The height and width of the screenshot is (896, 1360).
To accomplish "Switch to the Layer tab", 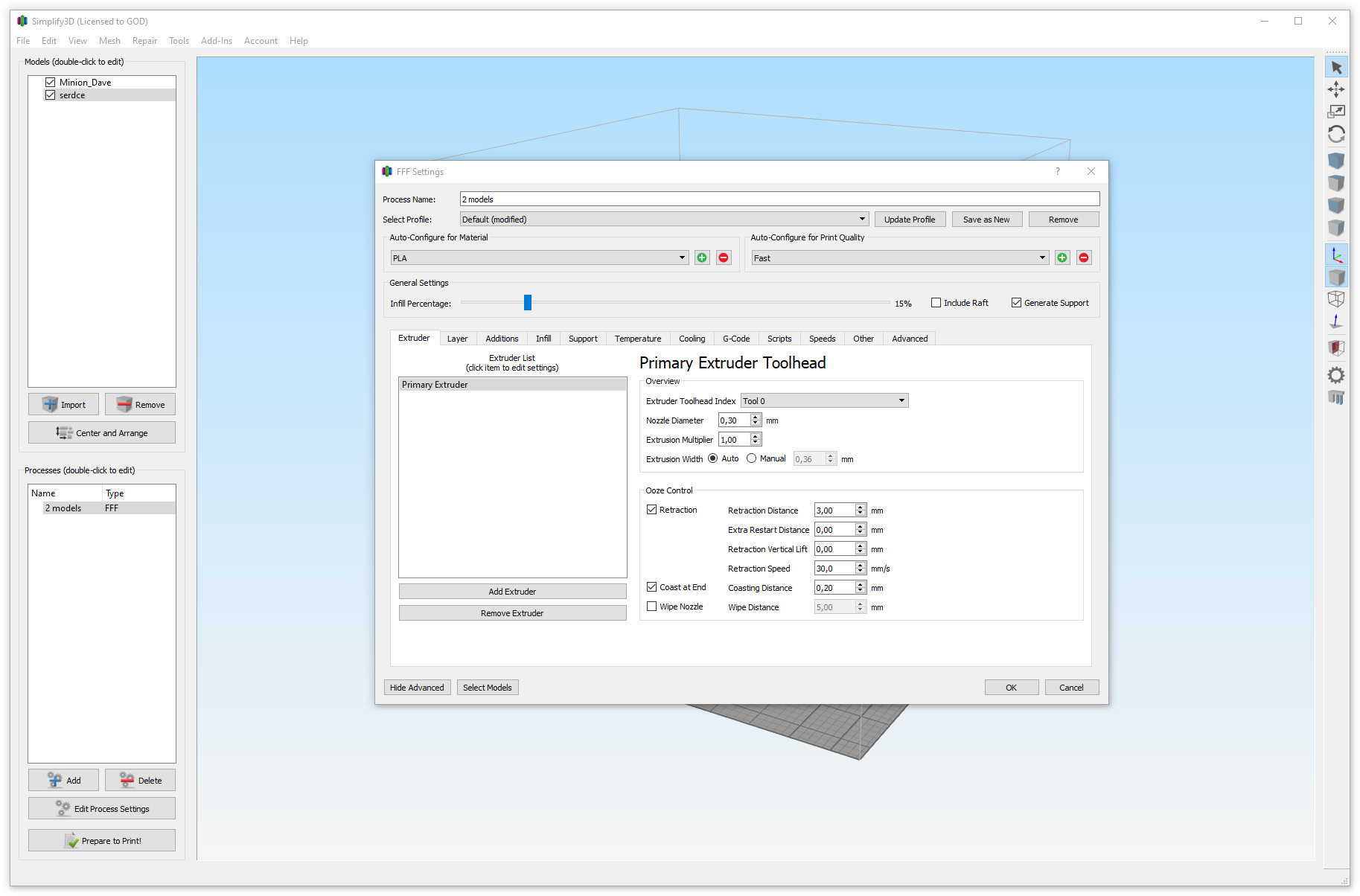I will click(457, 339).
